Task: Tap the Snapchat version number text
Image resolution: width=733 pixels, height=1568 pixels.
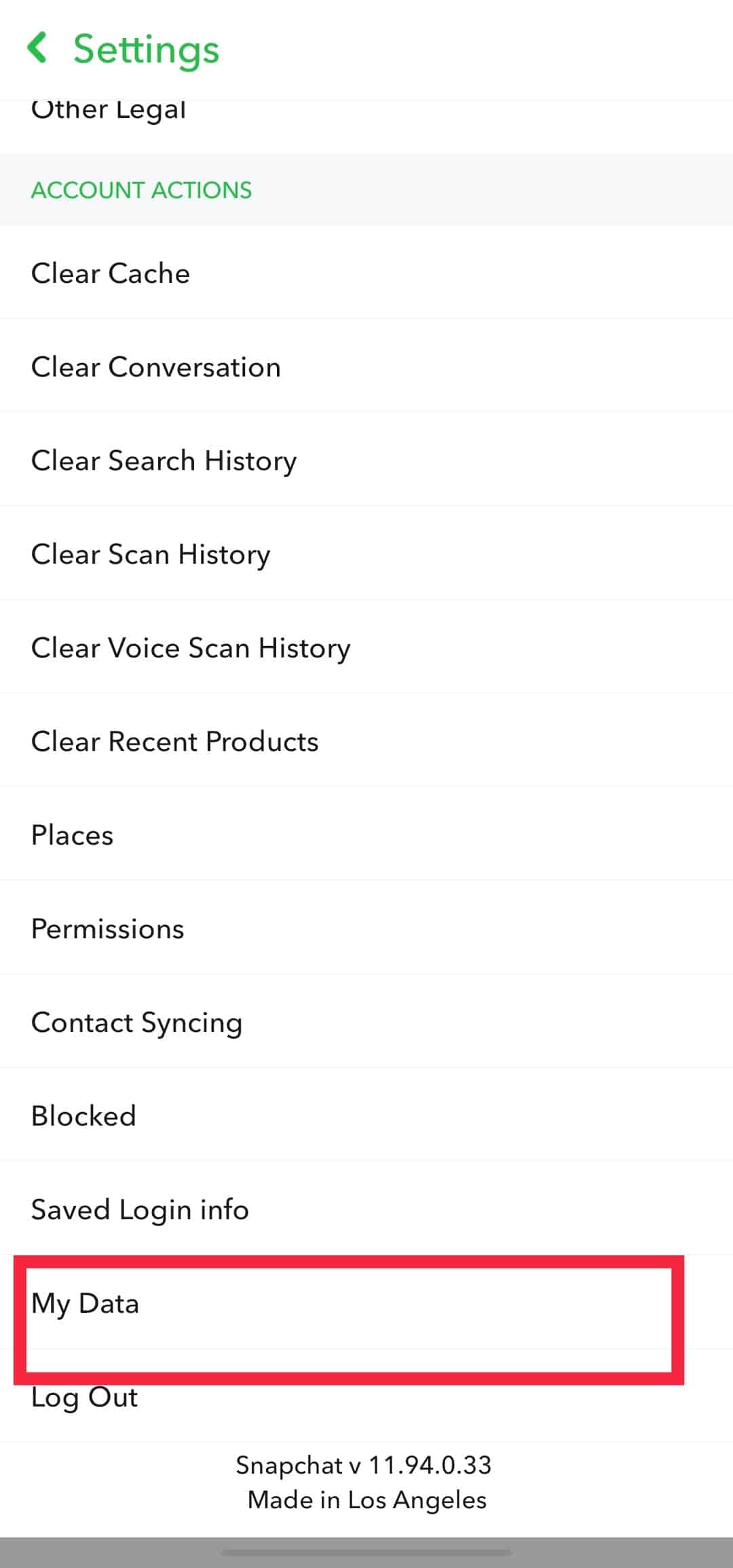Action: click(364, 1466)
